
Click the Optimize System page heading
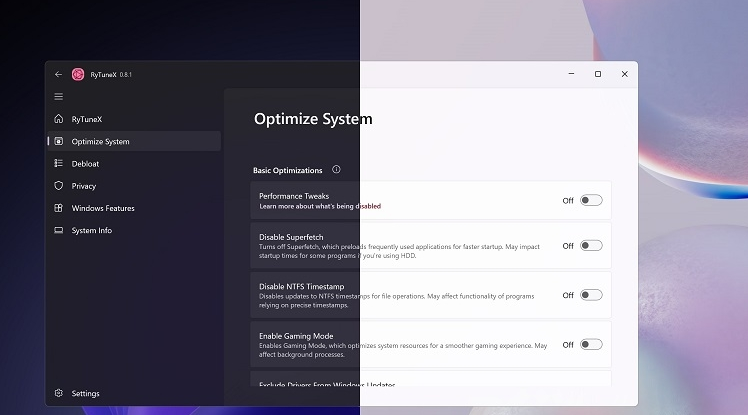click(x=313, y=119)
